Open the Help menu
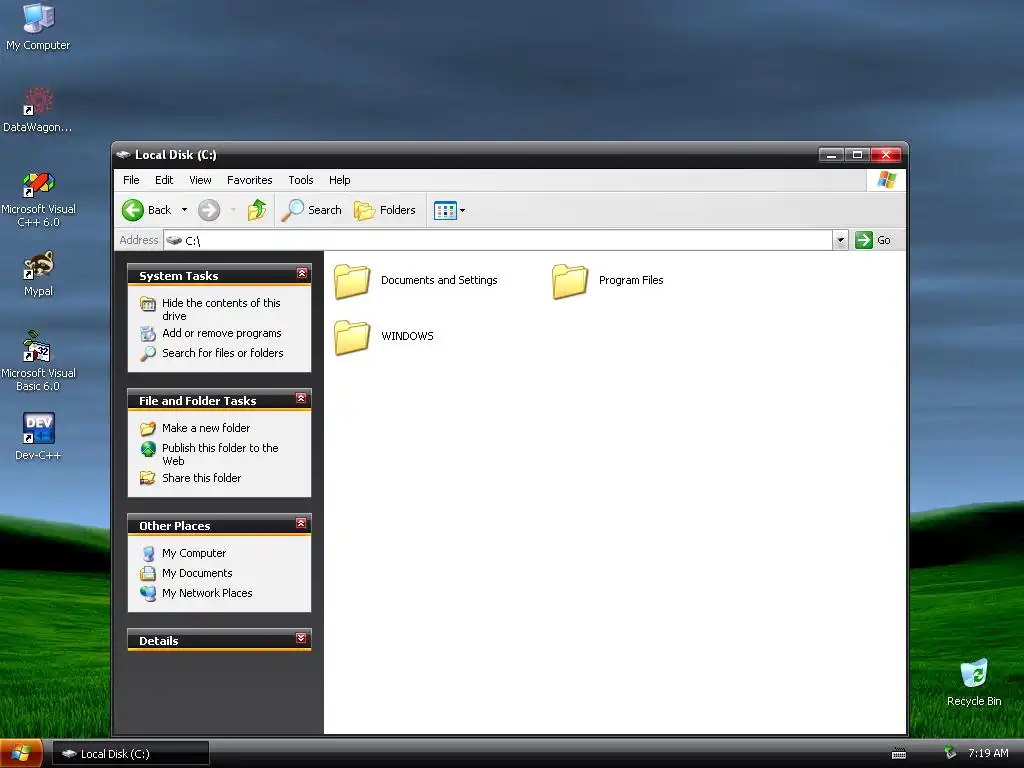Viewport: 1024px width, 768px height. 340,180
